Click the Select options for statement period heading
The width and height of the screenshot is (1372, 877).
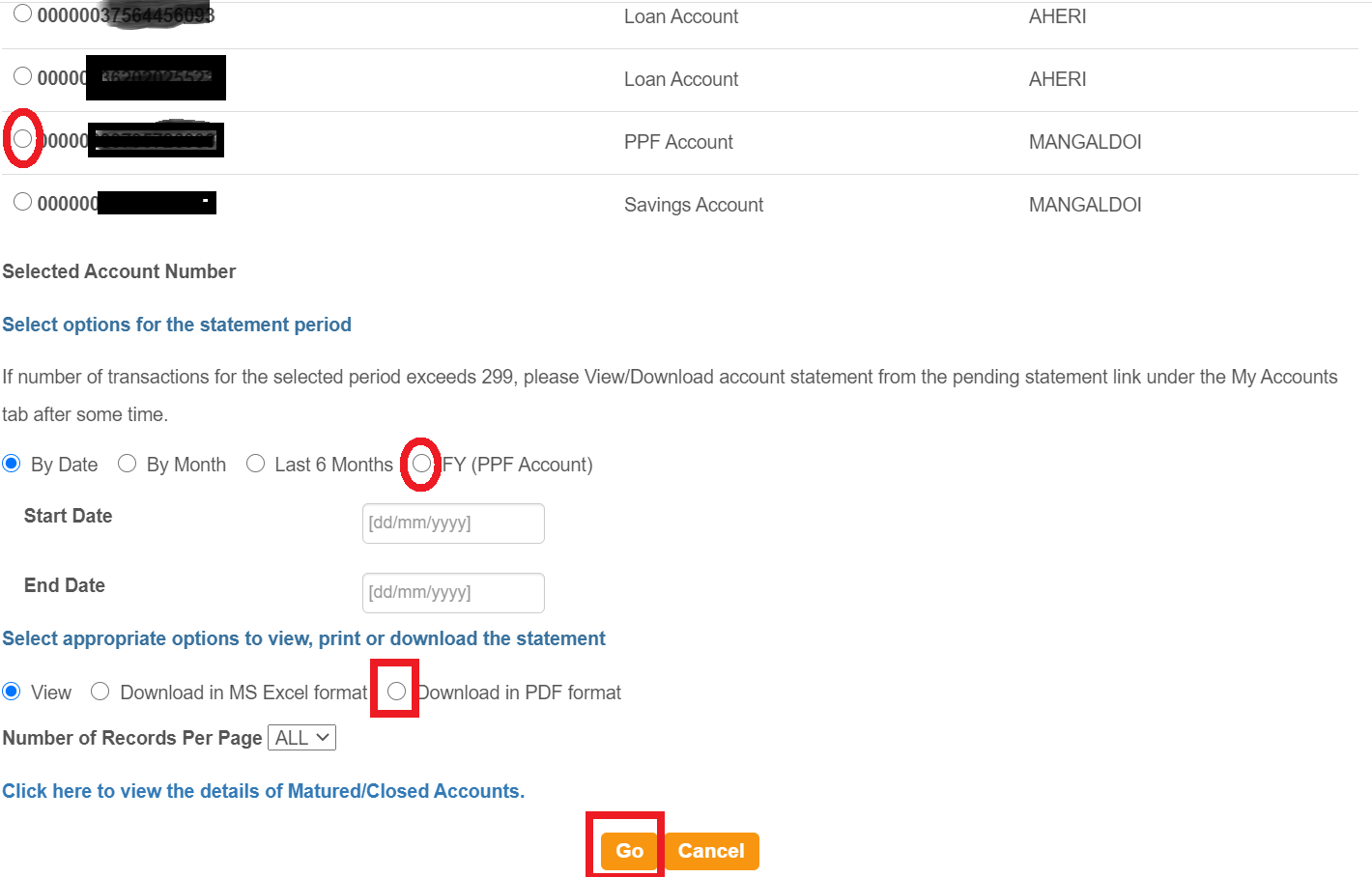pos(177,325)
